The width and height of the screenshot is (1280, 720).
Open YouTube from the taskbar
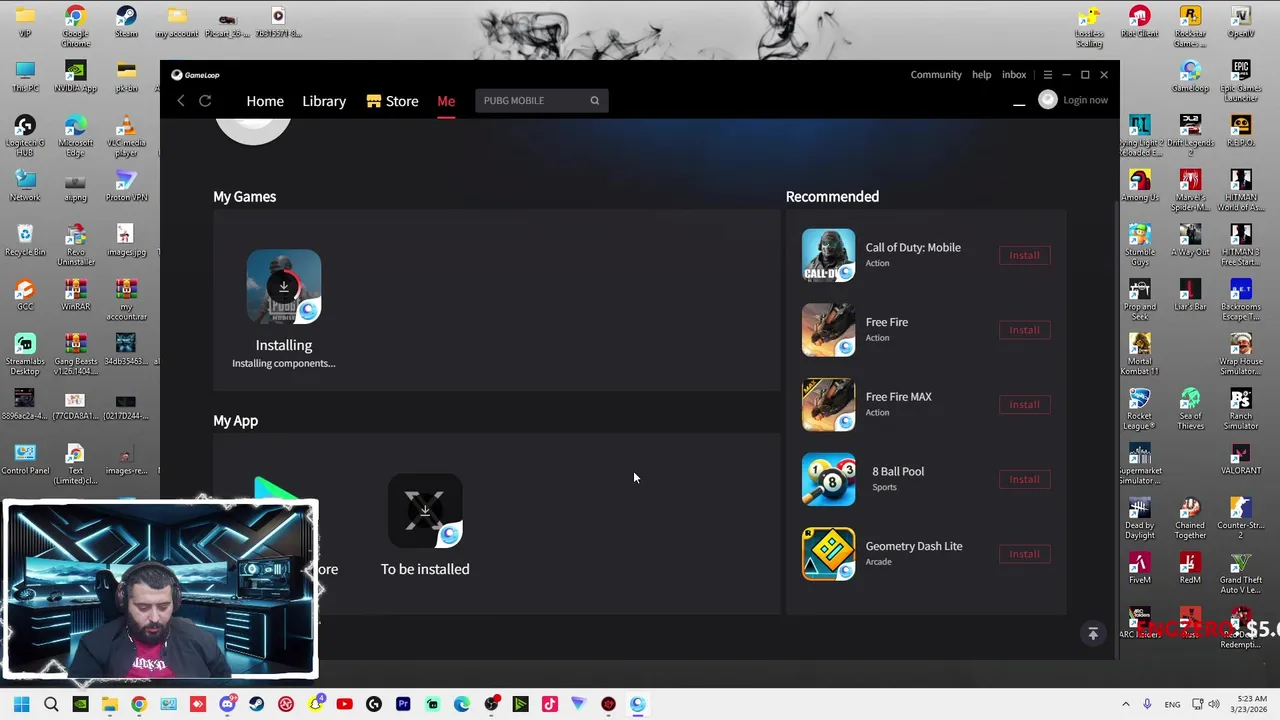(x=344, y=704)
